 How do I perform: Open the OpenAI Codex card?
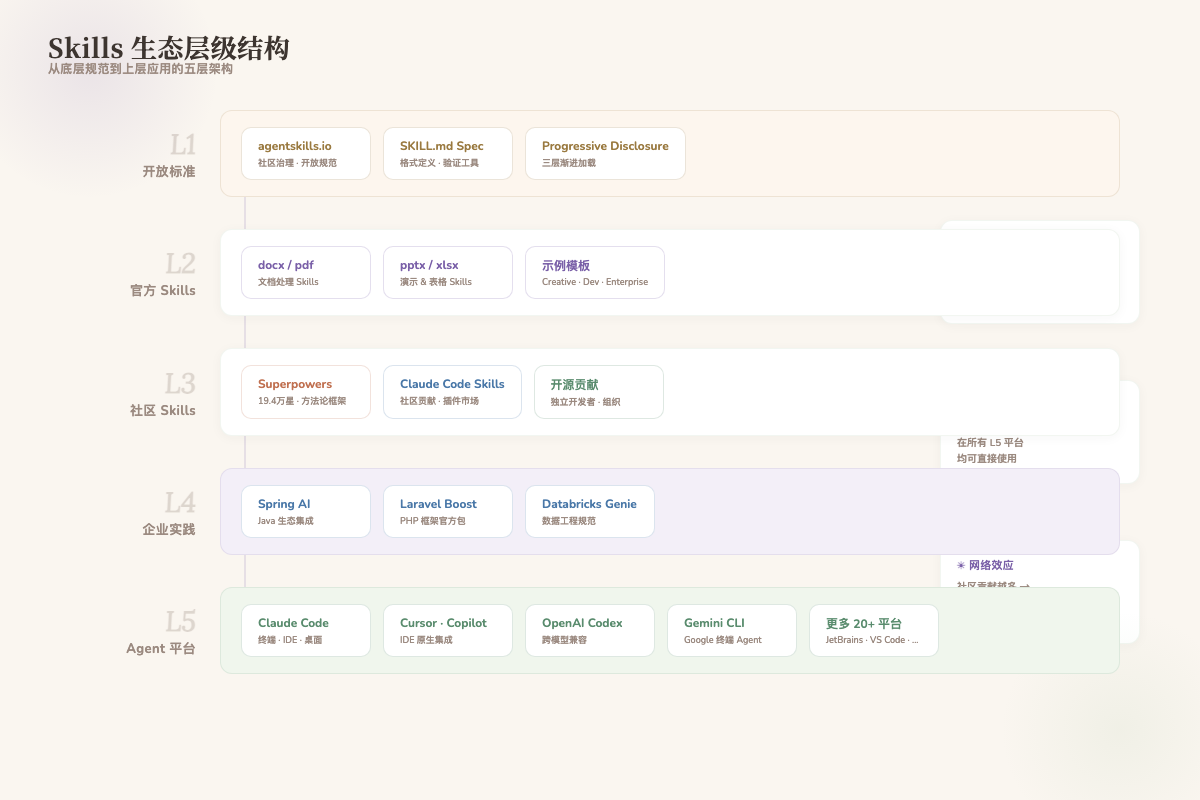tap(590, 630)
